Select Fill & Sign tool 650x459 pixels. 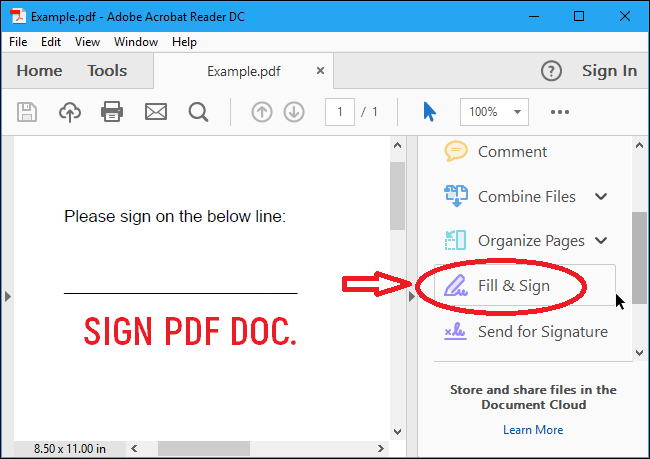(x=525, y=285)
